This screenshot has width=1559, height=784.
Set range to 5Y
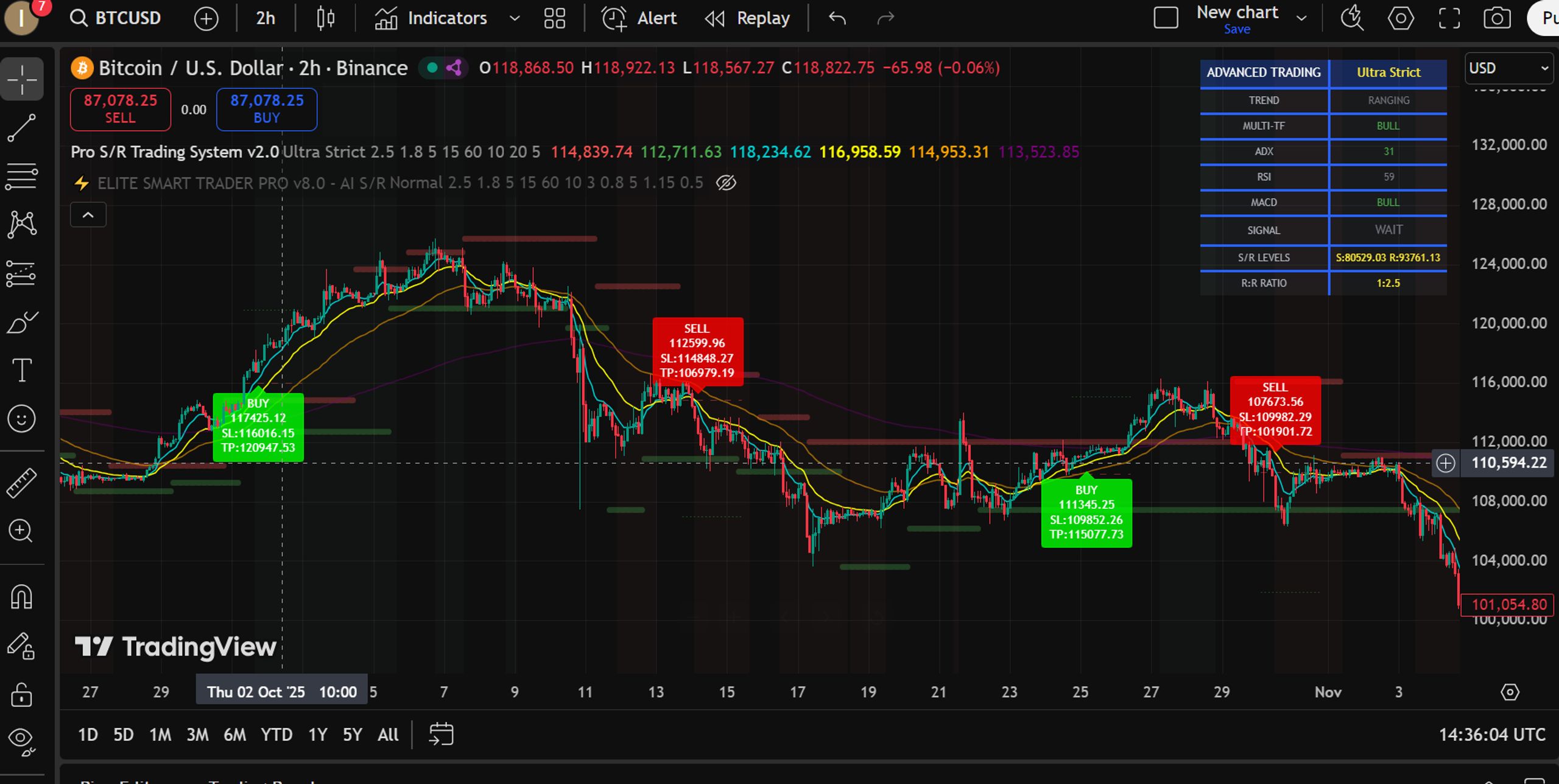pyautogui.click(x=352, y=735)
